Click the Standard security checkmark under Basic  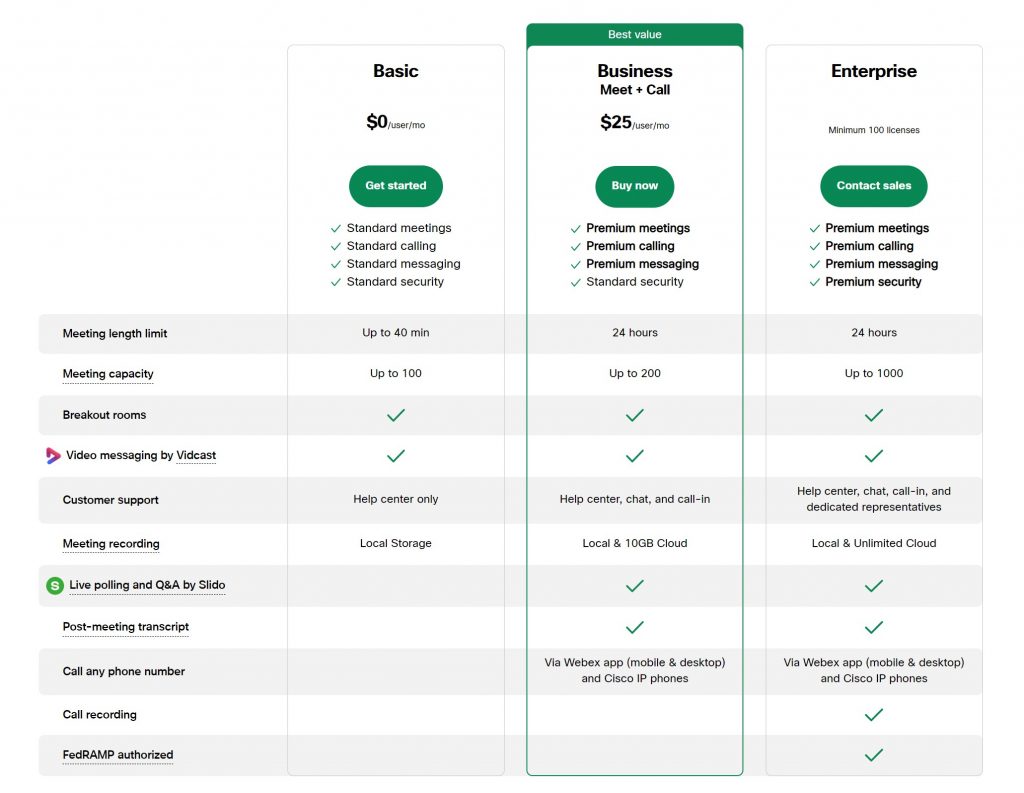pyautogui.click(x=335, y=282)
